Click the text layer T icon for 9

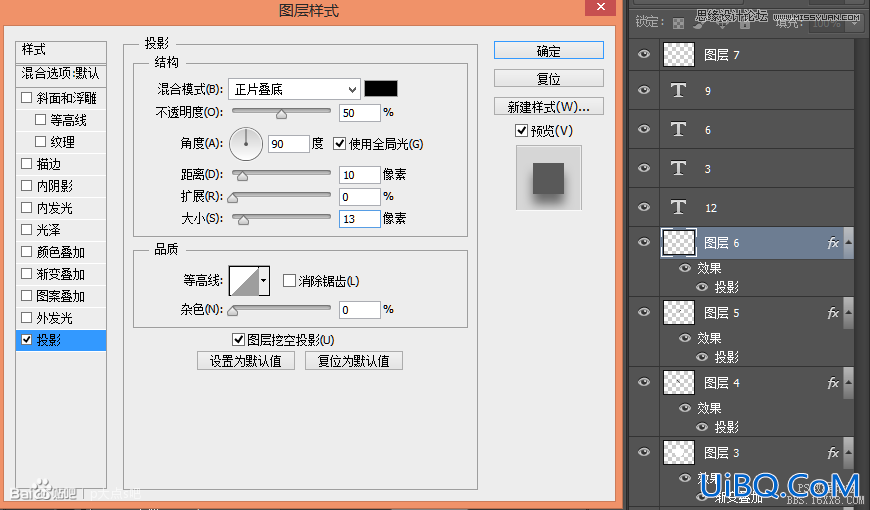click(x=678, y=90)
